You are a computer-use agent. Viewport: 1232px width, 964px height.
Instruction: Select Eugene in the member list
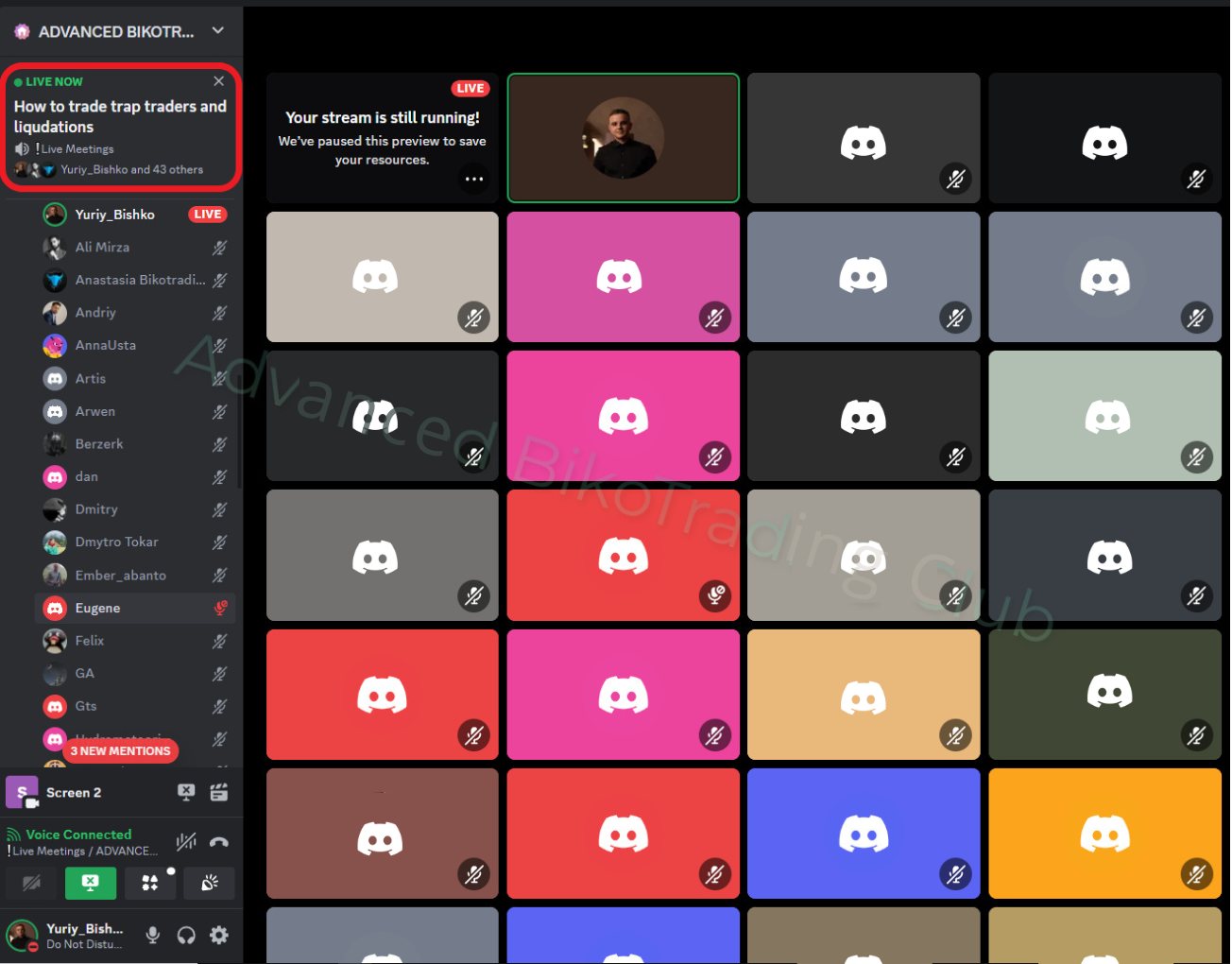tap(134, 609)
